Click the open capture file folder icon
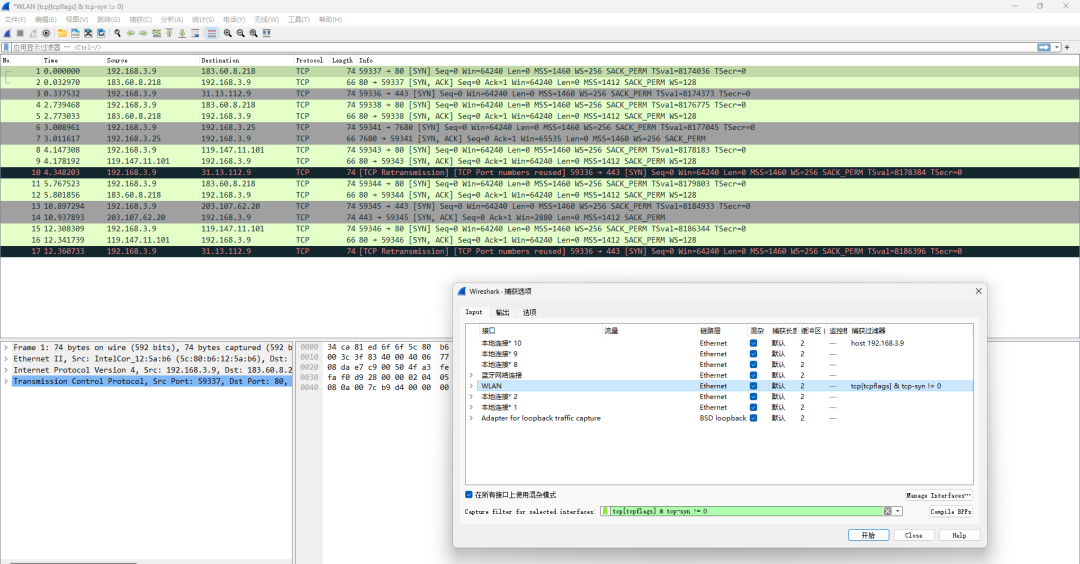This screenshot has width=1080, height=564. click(x=62, y=33)
